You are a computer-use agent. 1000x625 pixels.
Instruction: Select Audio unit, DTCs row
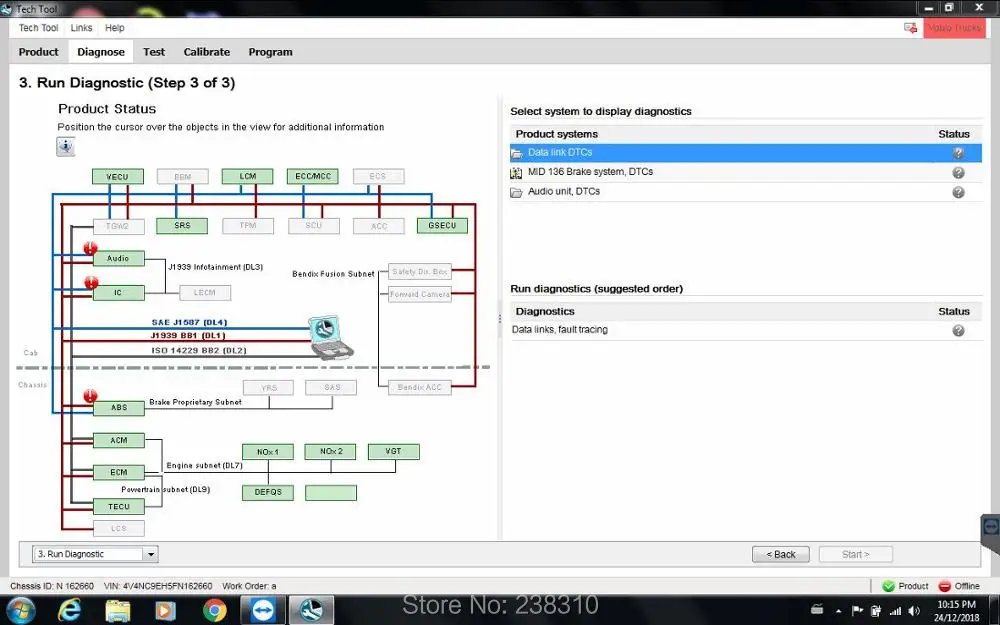coord(746,192)
